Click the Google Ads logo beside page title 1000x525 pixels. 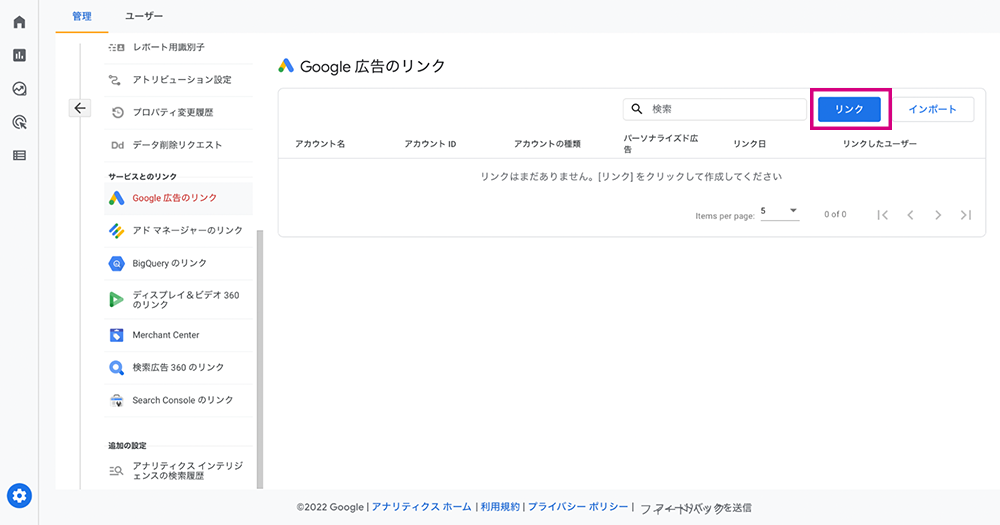pyautogui.click(x=286, y=66)
